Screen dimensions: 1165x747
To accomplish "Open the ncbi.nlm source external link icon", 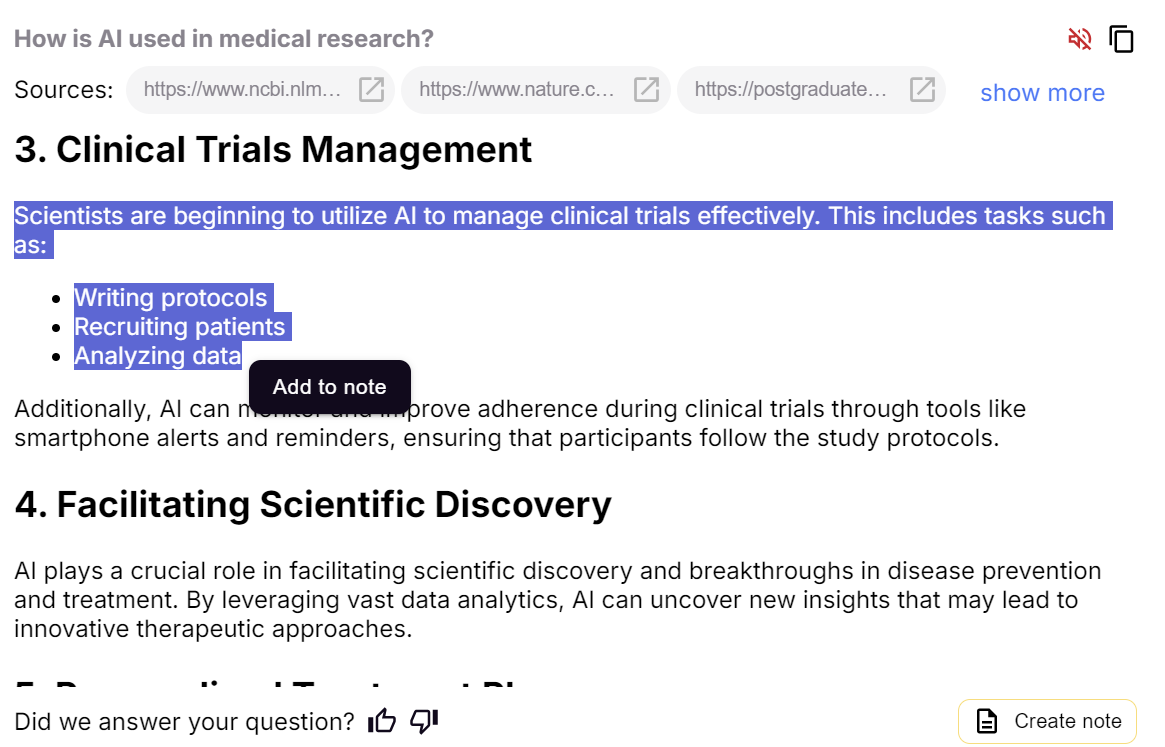I will click(371, 89).
